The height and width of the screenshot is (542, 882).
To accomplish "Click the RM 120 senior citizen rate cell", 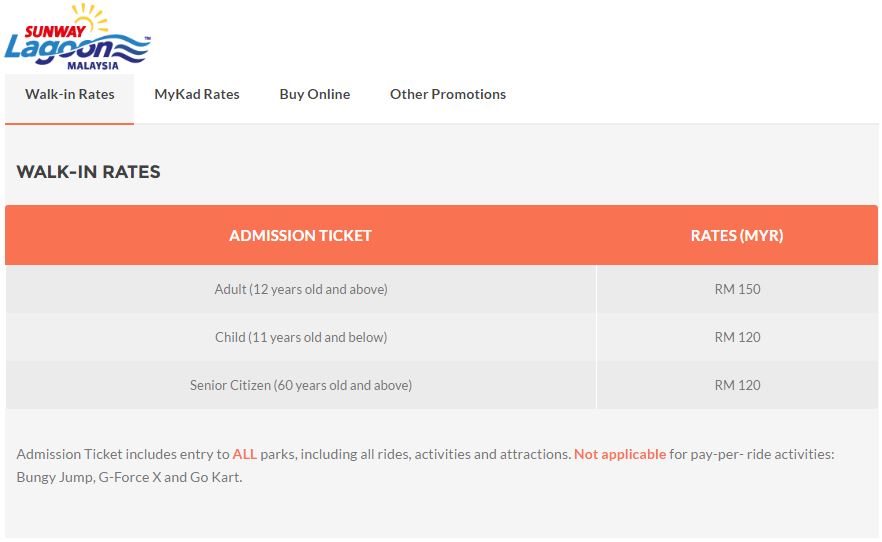I will pos(737,385).
